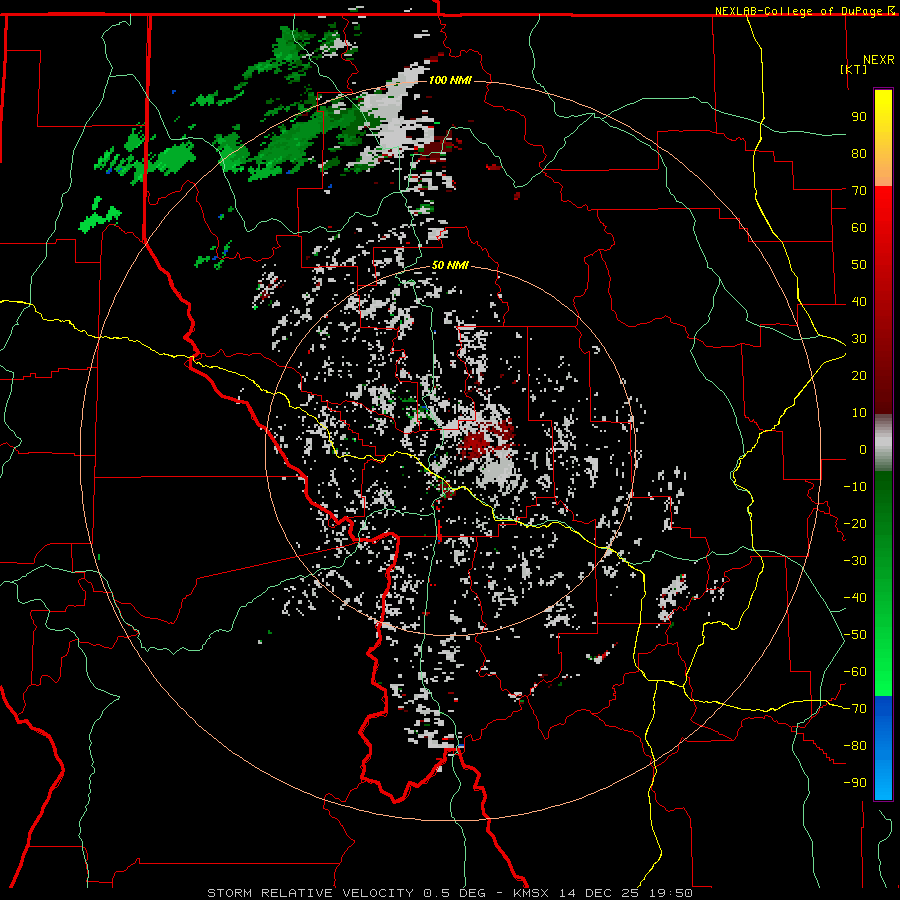Click the 14 DEC 25 19:50 timestamp
900x900 pixels.
pos(624,893)
